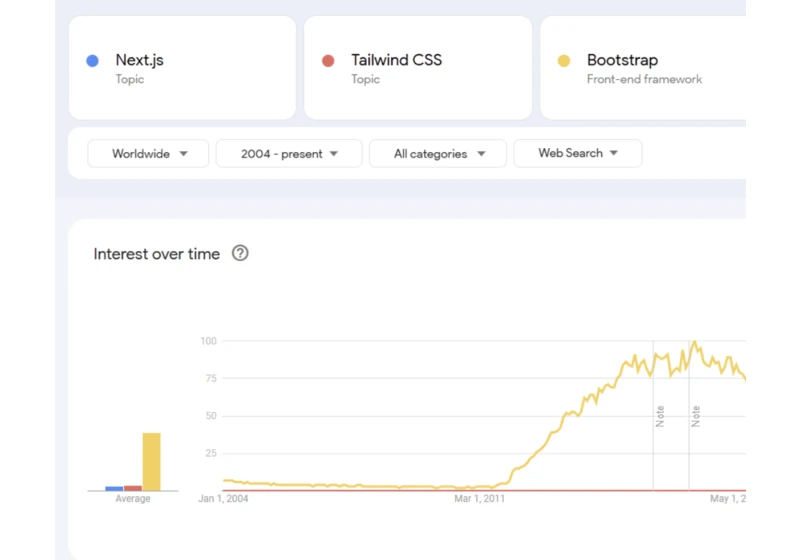This screenshot has height=560, width=800.
Task: Open the Worldwide region dropdown
Action: click(x=148, y=154)
